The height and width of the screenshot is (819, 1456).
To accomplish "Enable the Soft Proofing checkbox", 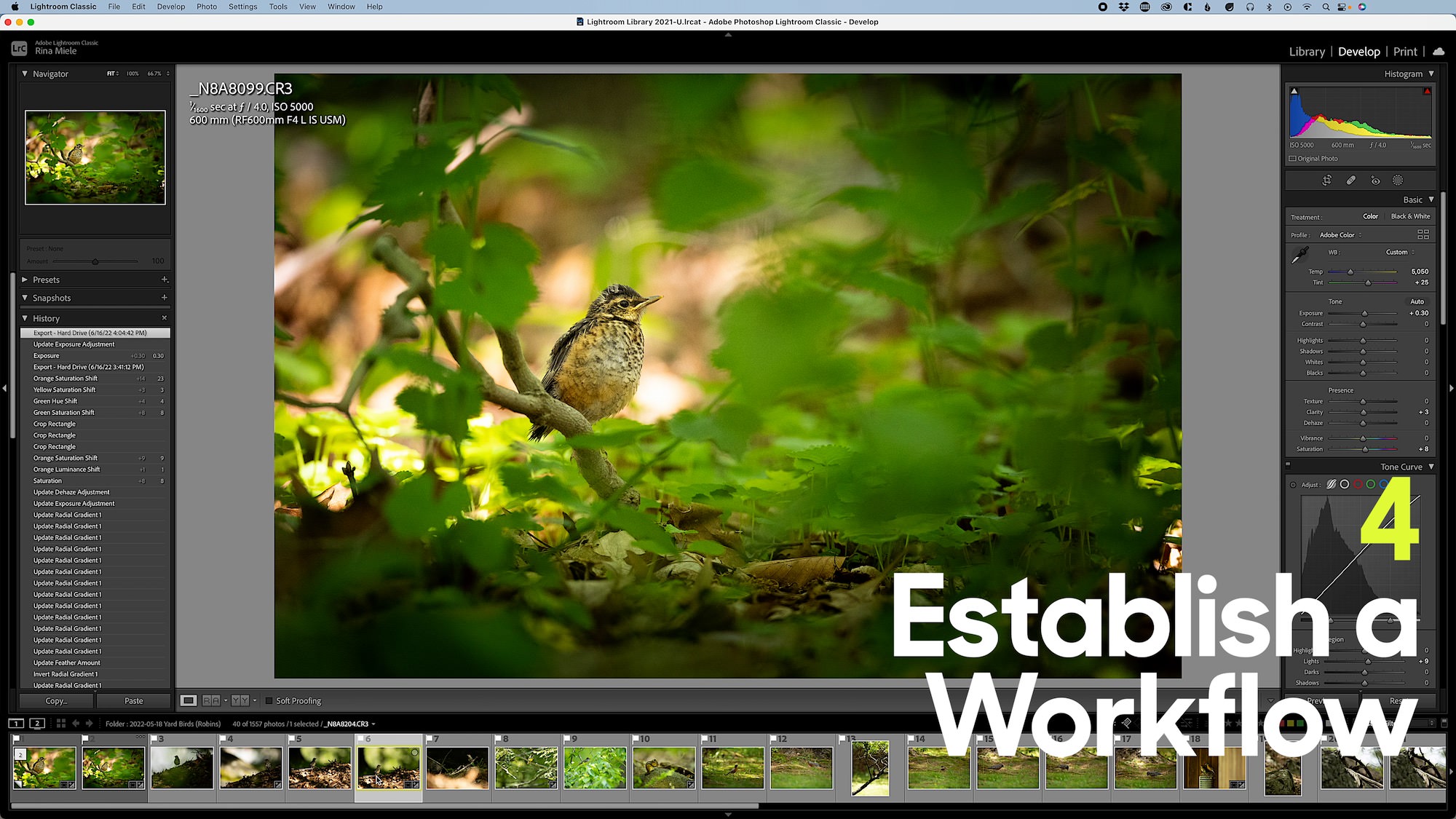I will [x=269, y=701].
